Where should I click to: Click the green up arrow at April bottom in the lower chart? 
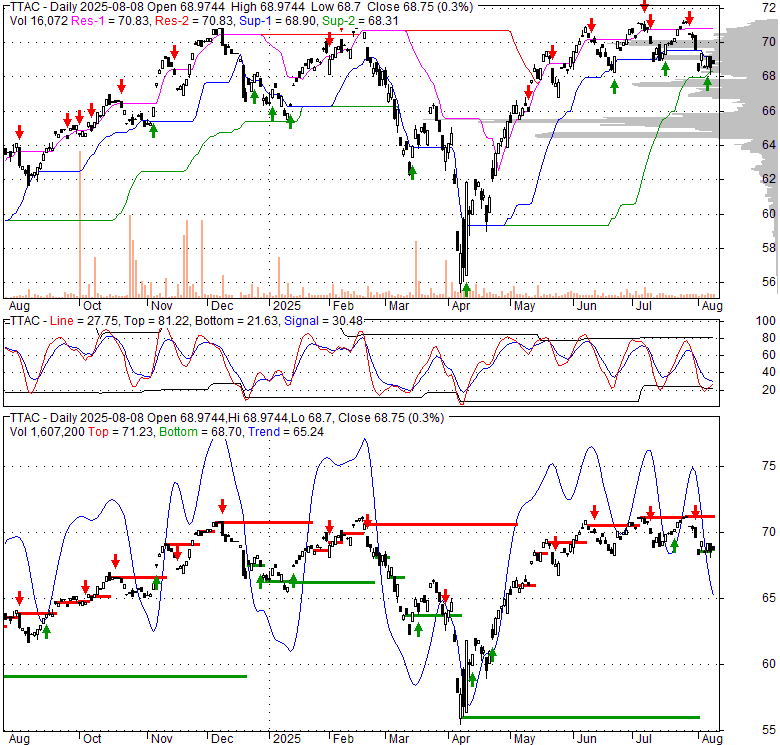[x=471, y=681]
